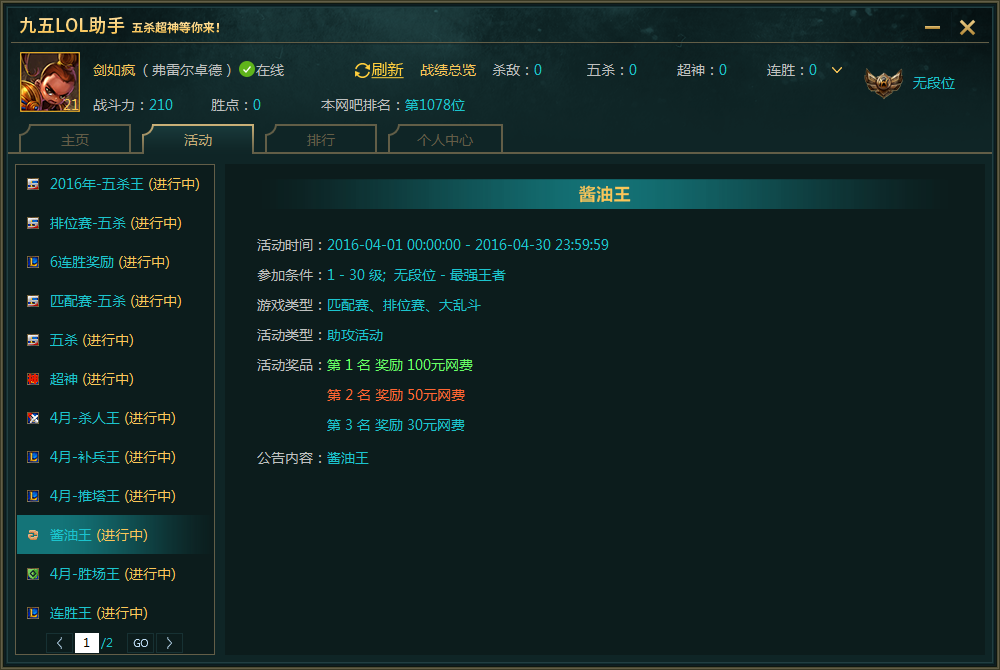Viewport: 1000px width, 670px height.
Task: Click the 酱油王 title banner
Action: pos(604,194)
